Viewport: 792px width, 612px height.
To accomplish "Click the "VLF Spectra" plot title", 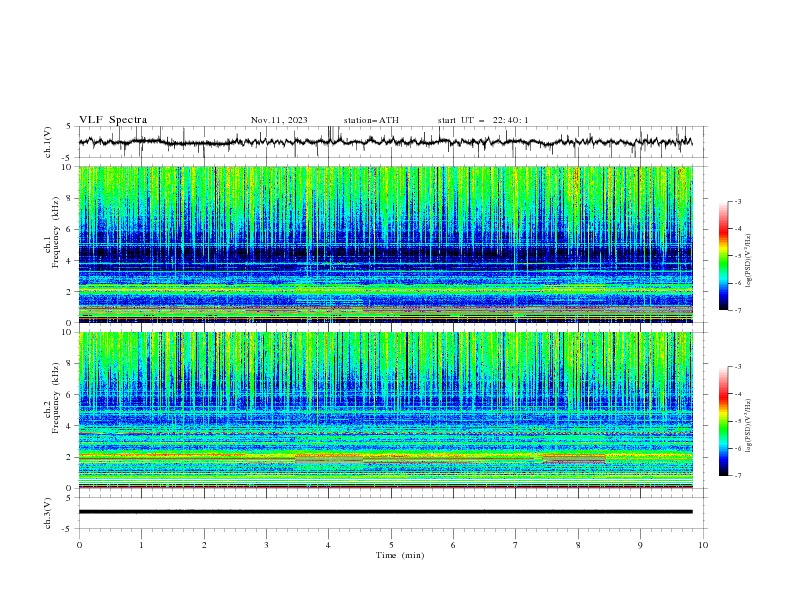I will [113, 120].
